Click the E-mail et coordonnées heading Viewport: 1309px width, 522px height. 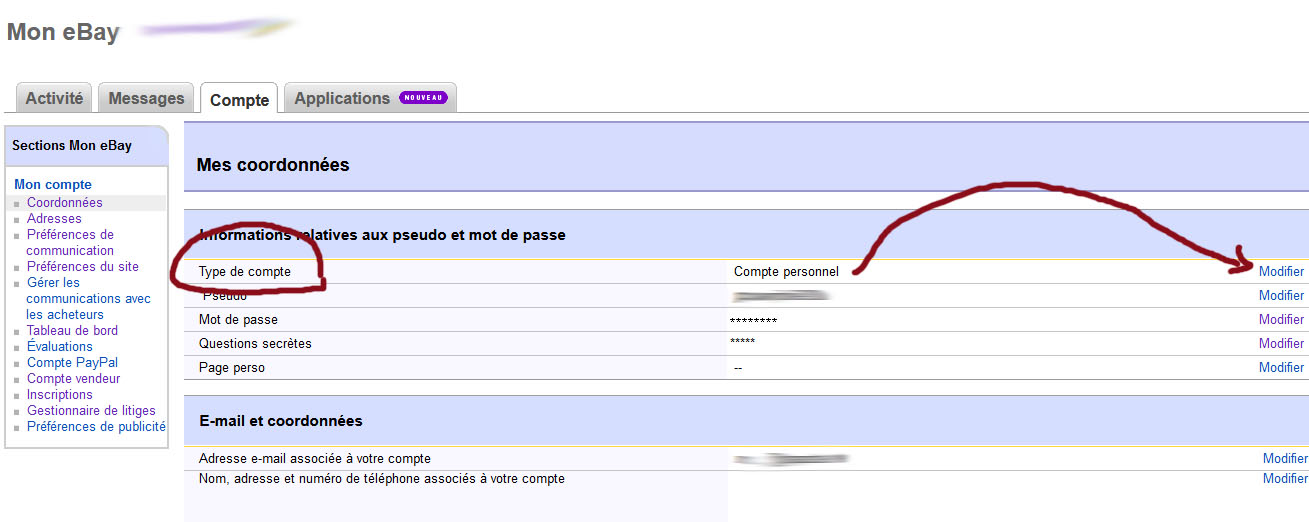coord(281,421)
